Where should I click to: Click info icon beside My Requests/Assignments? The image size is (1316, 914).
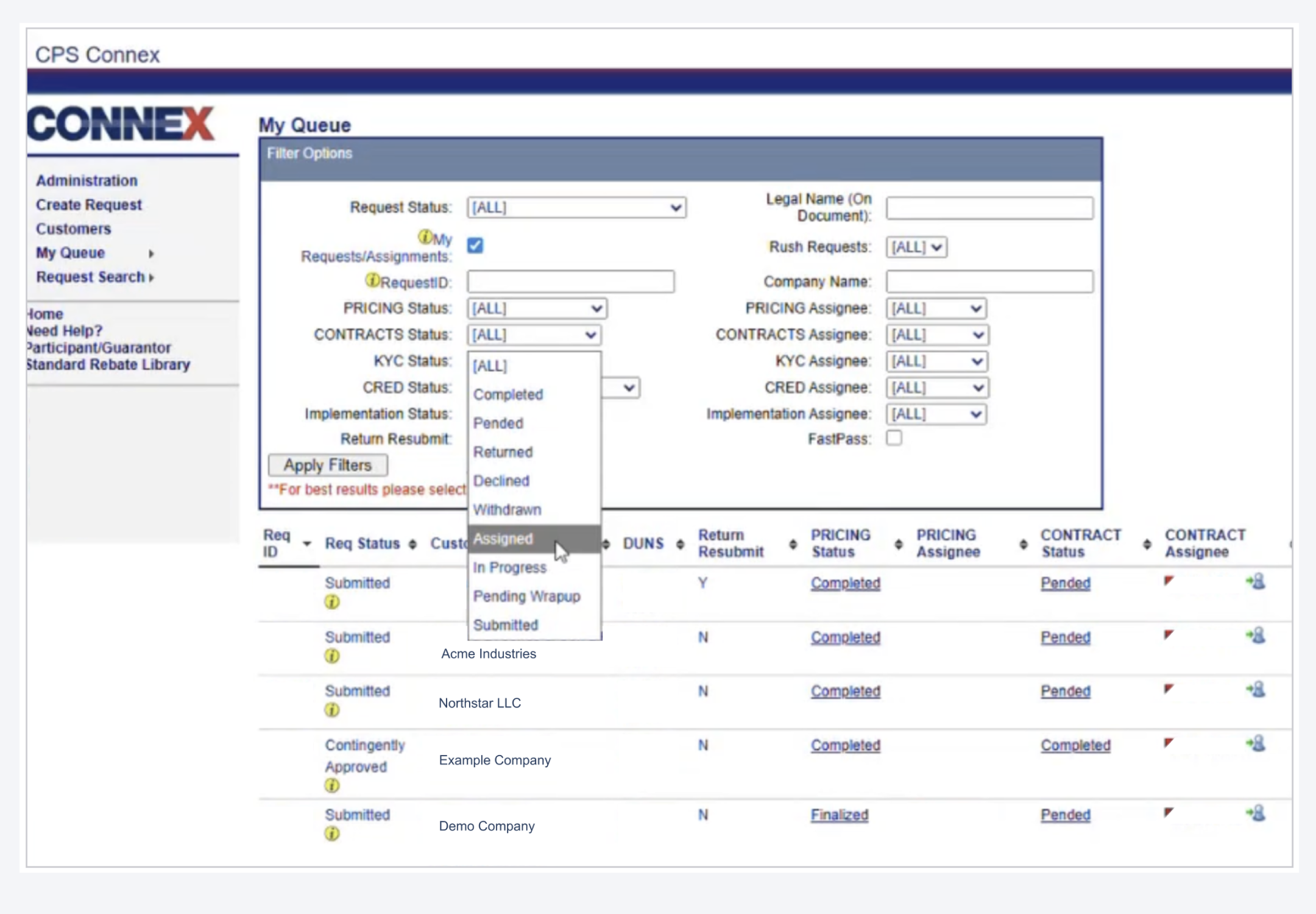click(x=425, y=236)
